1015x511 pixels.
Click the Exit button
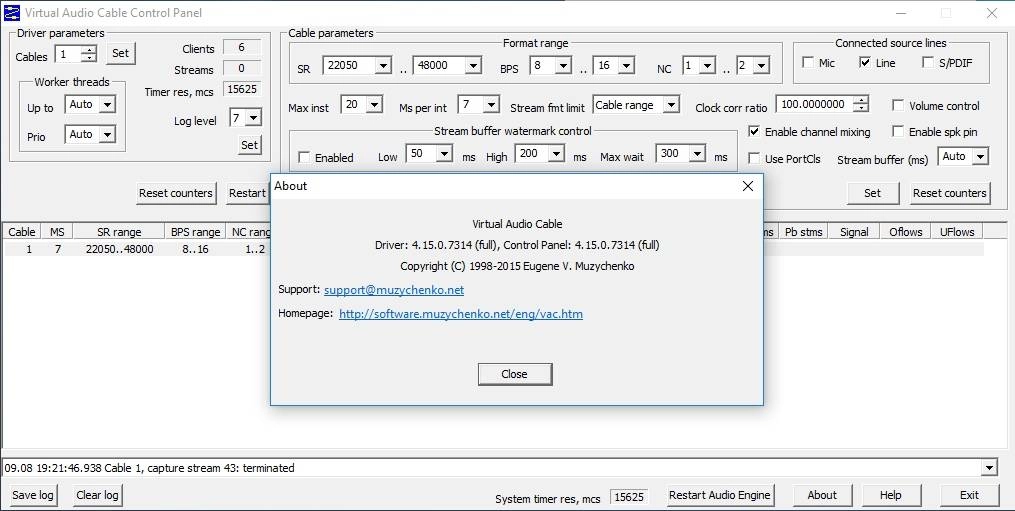[969, 495]
